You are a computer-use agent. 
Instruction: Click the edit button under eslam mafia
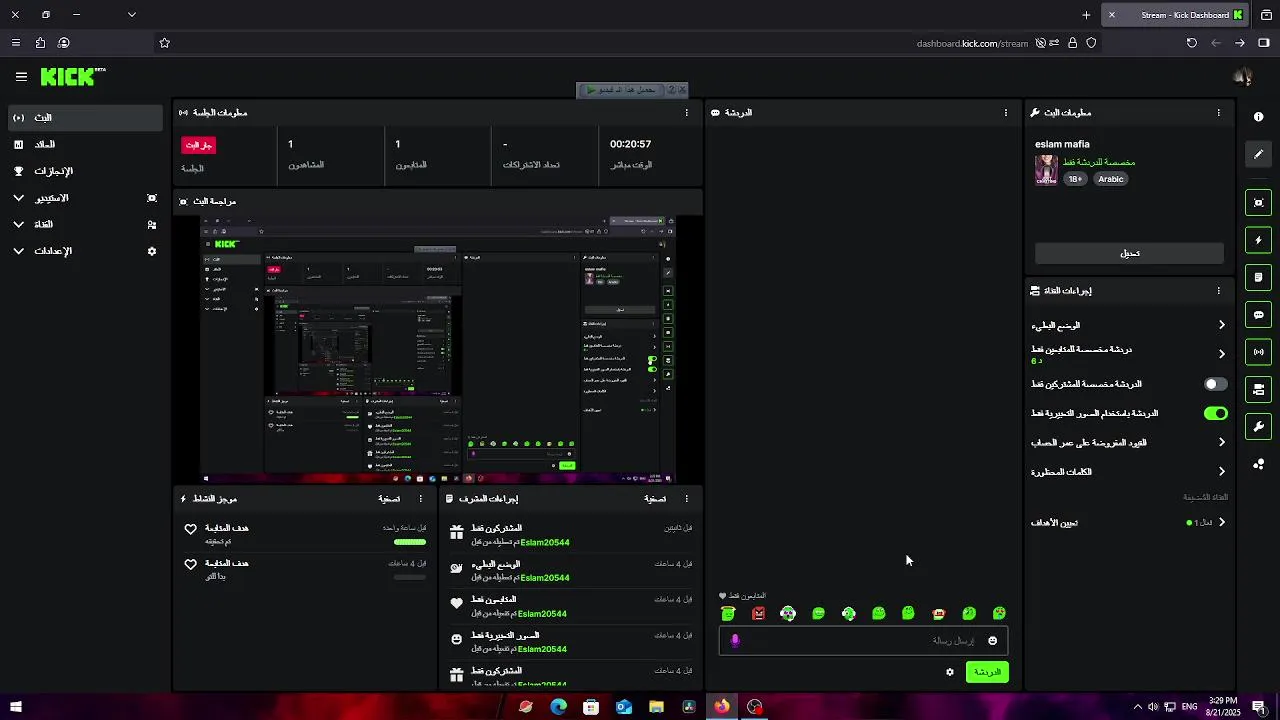click(1129, 253)
